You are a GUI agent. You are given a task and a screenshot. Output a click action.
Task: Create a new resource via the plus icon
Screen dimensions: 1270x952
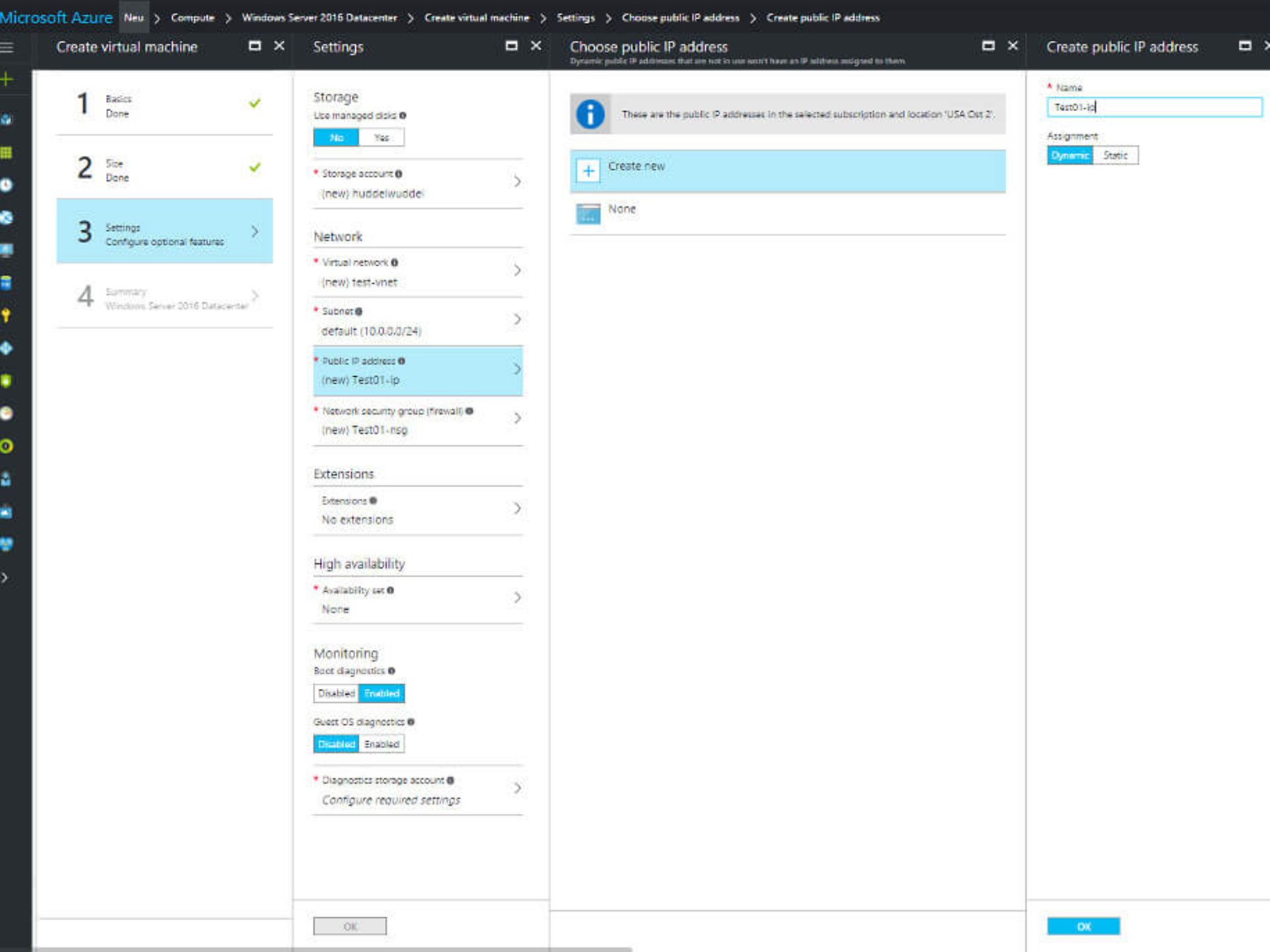coord(7,78)
